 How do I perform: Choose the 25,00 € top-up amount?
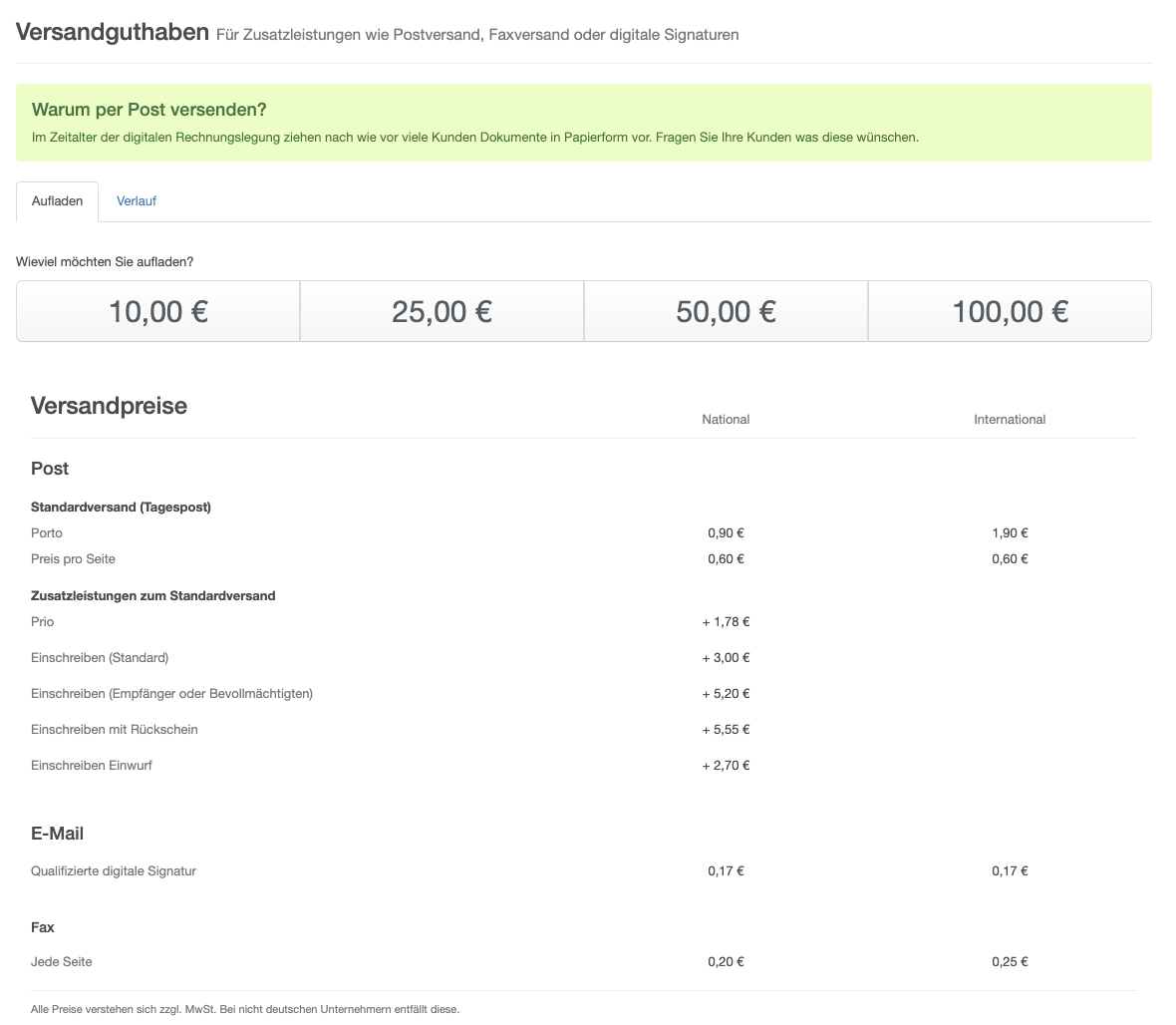441,312
